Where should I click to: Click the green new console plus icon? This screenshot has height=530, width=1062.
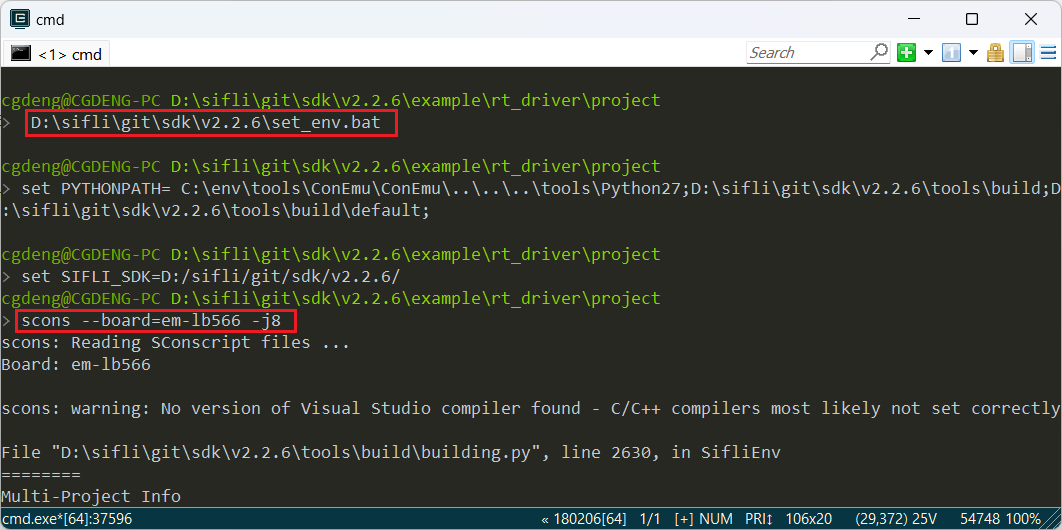[906, 53]
